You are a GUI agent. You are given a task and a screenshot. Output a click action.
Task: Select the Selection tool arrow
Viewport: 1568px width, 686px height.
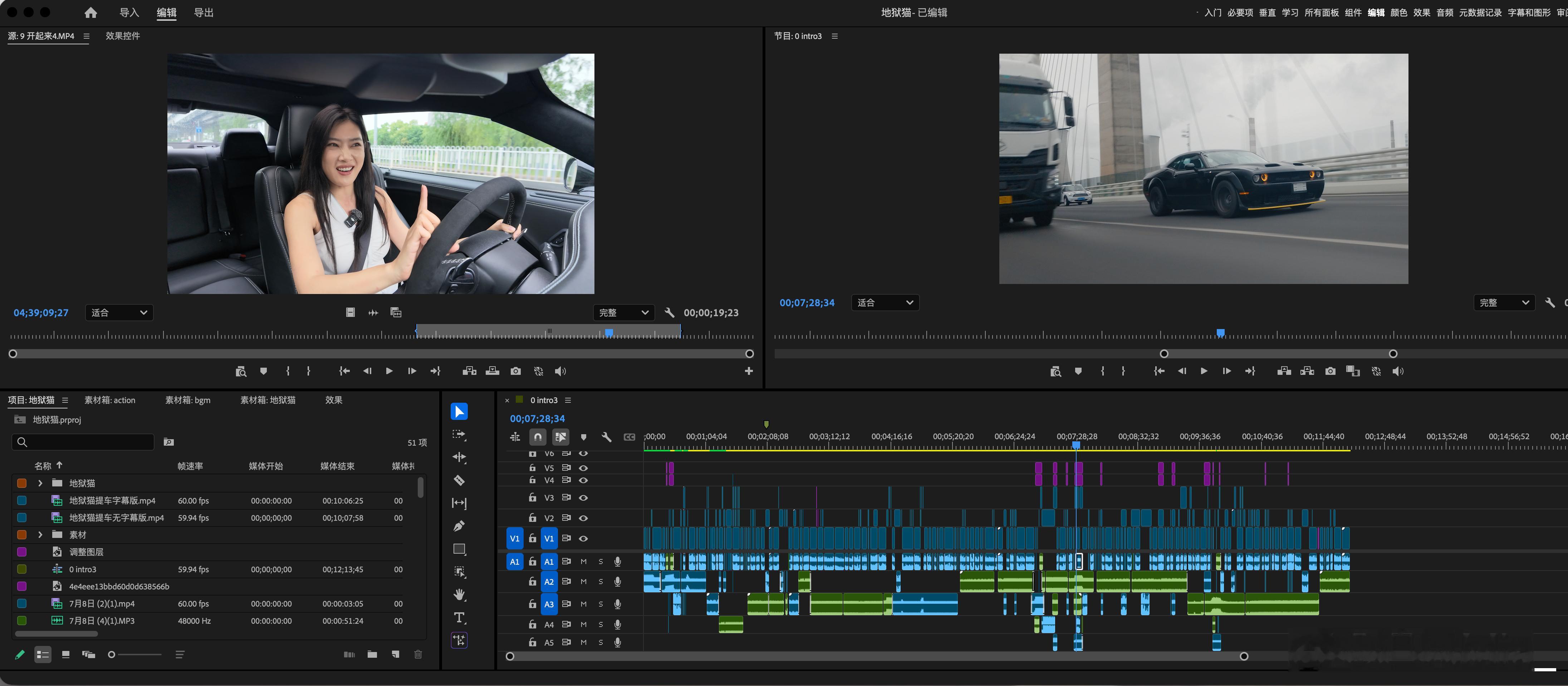pyautogui.click(x=459, y=411)
